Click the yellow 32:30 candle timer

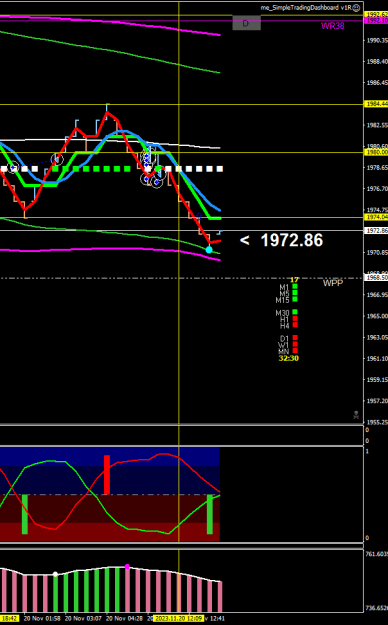tap(289, 358)
